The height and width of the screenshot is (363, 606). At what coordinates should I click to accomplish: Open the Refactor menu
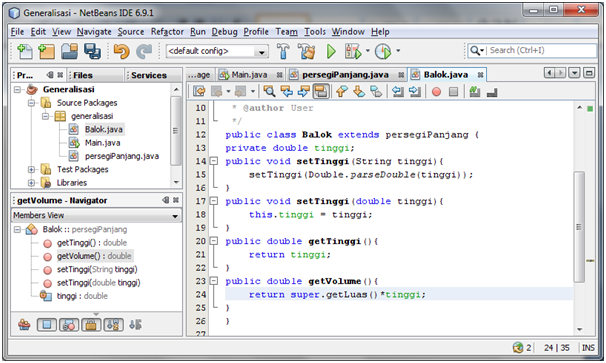167,32
